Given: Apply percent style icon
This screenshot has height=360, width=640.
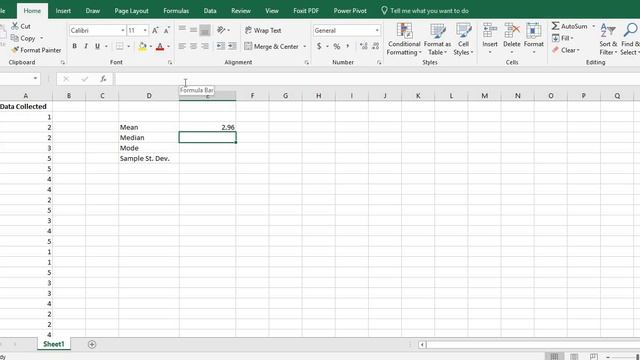Looking at the screenshot, I should 337,47.
